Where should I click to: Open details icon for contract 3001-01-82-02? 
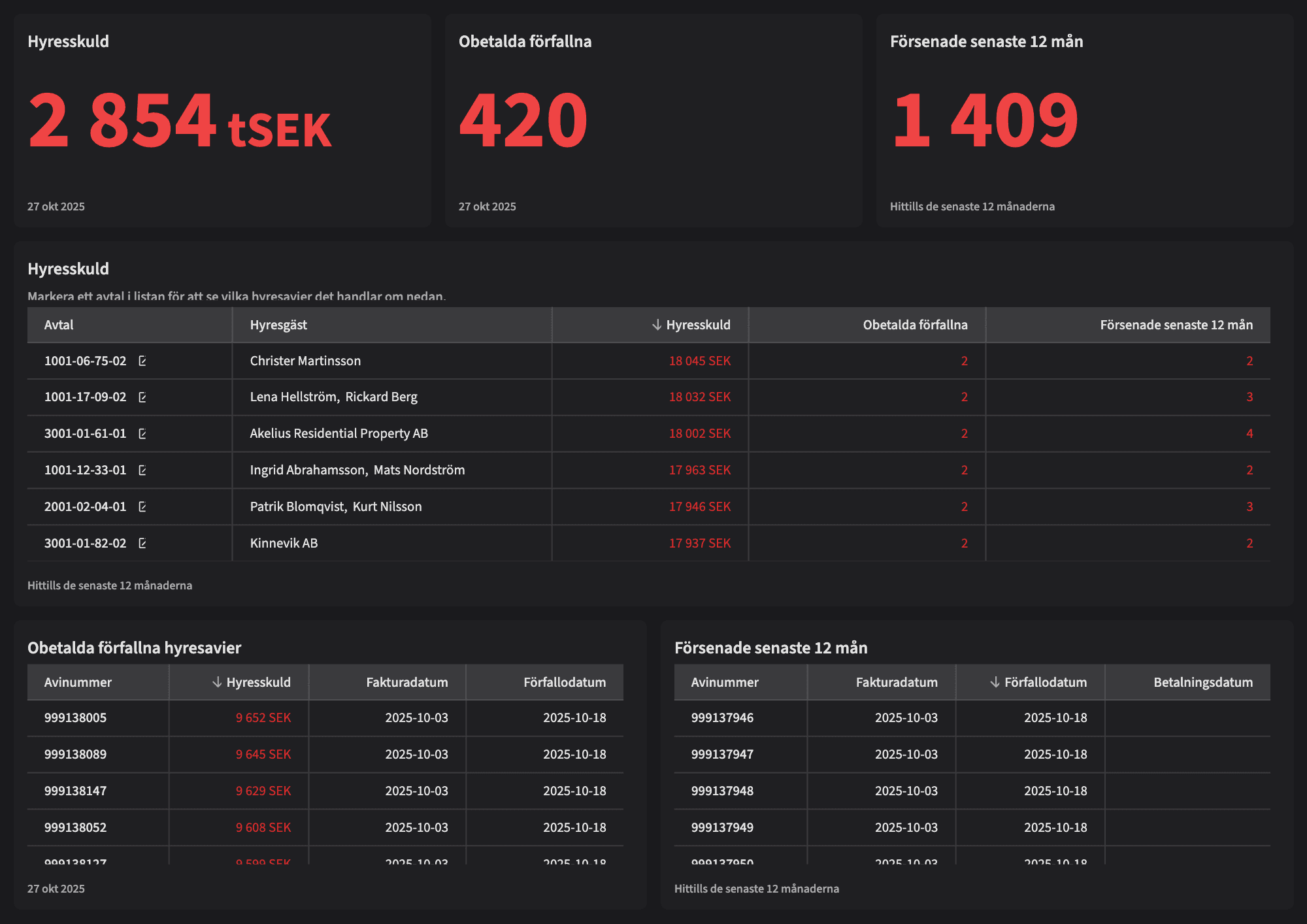(x=143, y=543)
